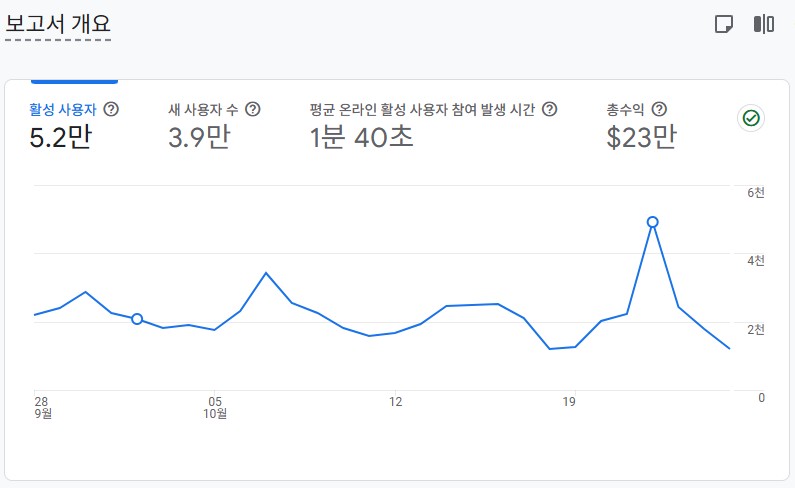
Task: Click the 3.9만 new users value
Action: coord(199,137)
